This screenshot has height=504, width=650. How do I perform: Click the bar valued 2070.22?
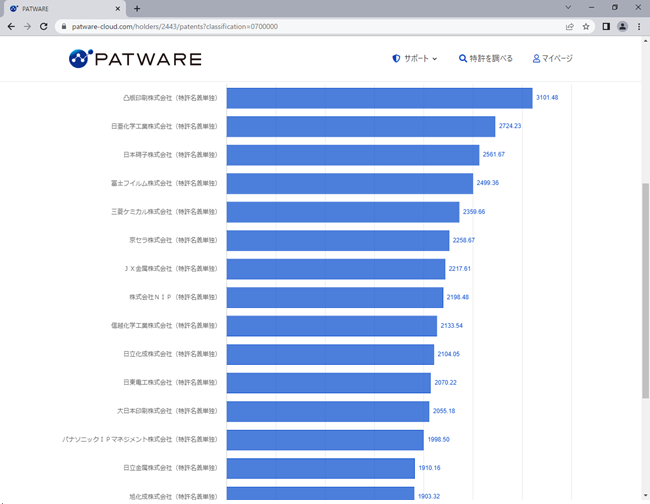pos(329,383)
